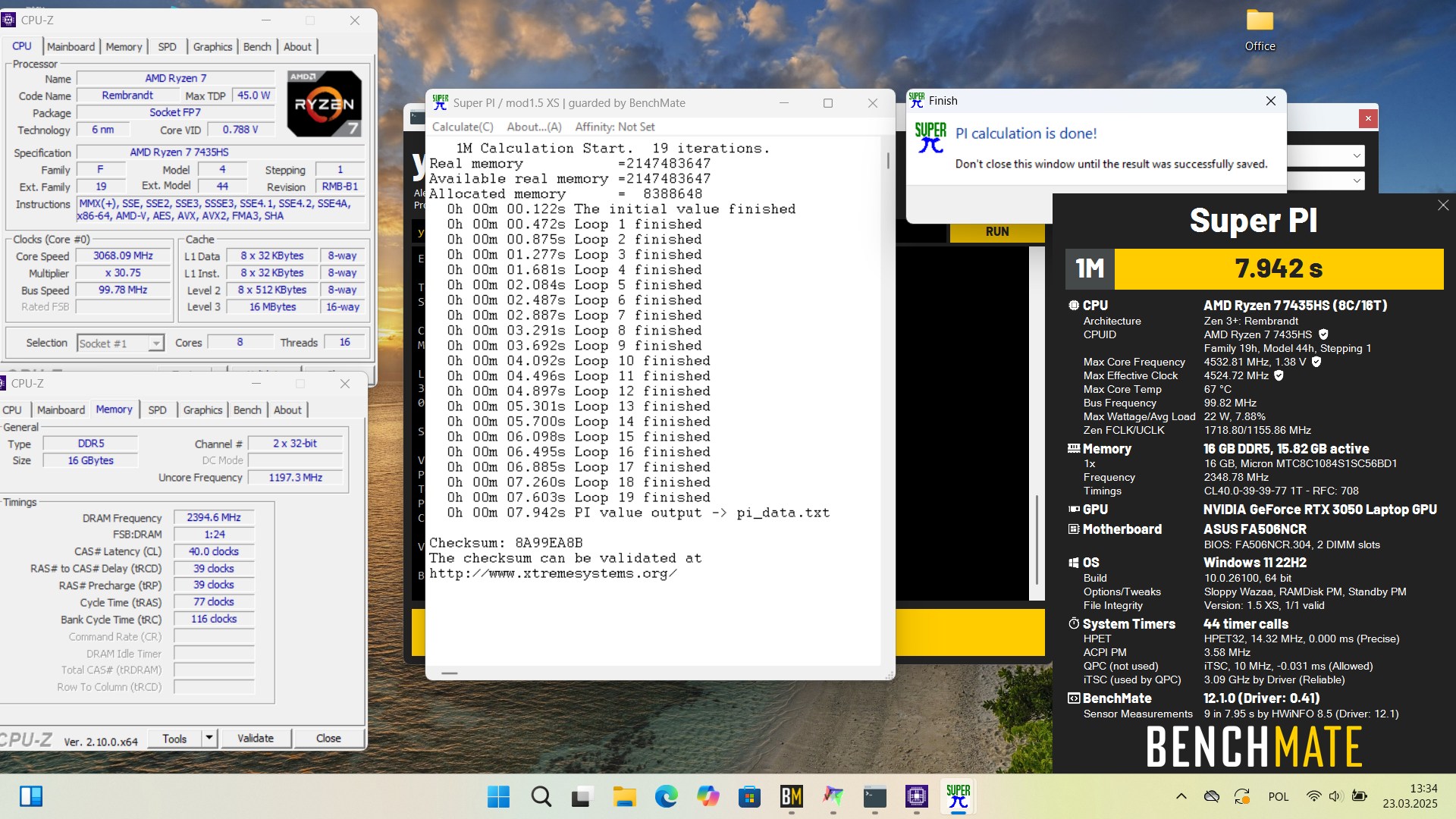Click the 7.942 s result in BenchMate
The width and height of the screenshot is (1456, 819).
coord(1279,268)
